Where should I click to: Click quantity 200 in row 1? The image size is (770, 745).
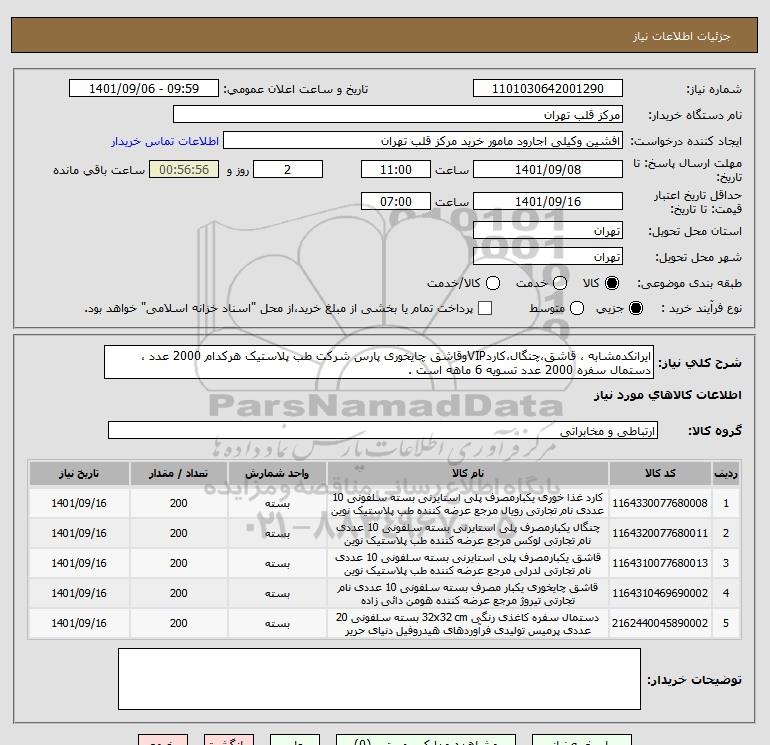tap(178, 503)
